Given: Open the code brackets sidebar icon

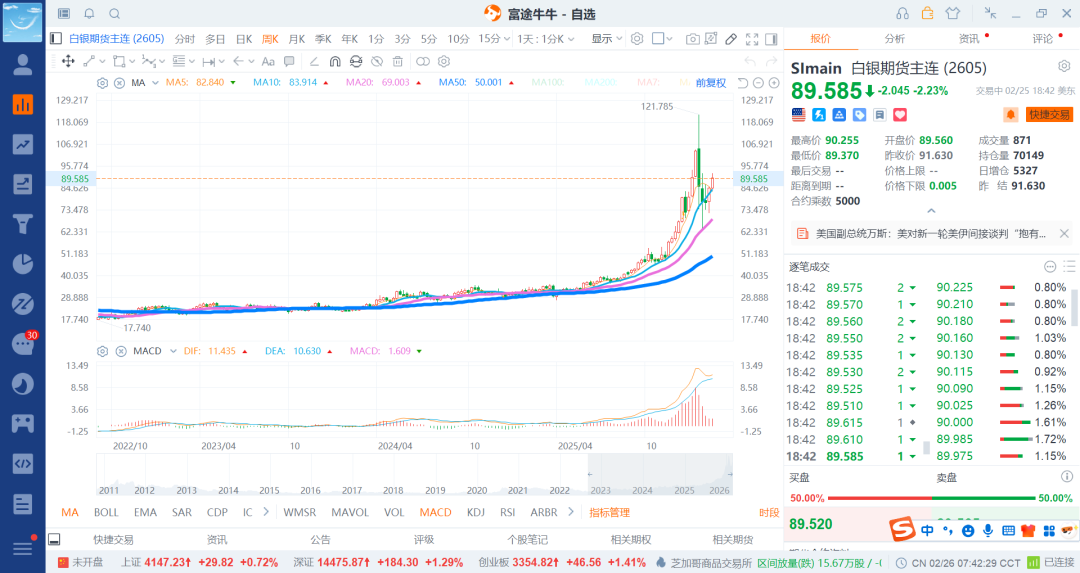Looking at the screenshot, I should pos(23,463).
